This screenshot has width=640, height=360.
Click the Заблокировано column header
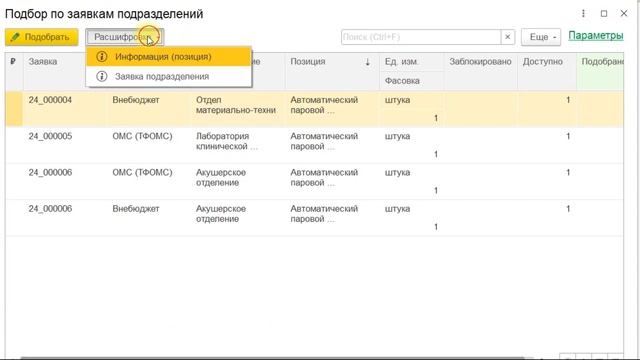pos(480,62)
